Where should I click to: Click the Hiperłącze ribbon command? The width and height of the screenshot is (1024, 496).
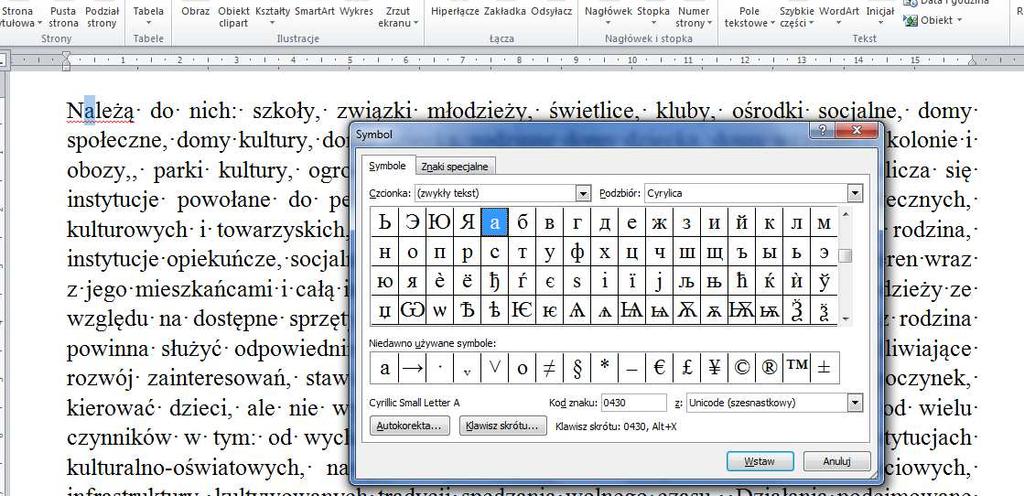(455, 12)
